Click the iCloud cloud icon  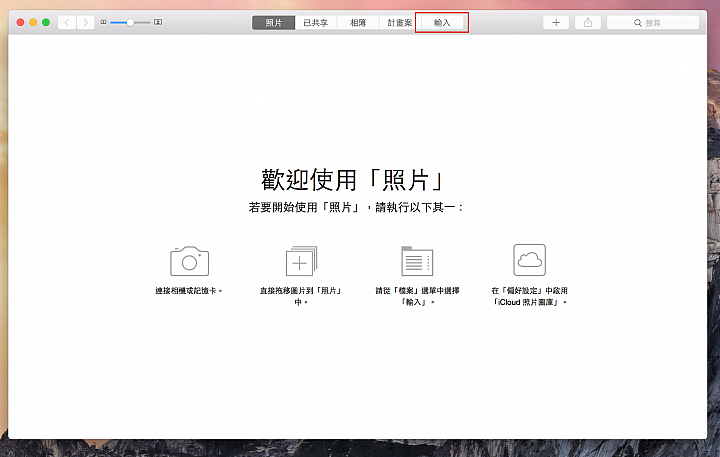coord(529,260)
